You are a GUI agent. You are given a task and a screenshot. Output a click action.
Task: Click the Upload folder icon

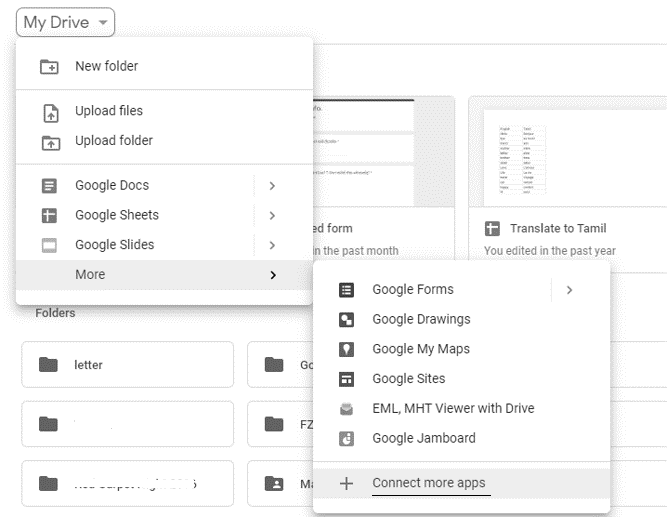[51, 143]
